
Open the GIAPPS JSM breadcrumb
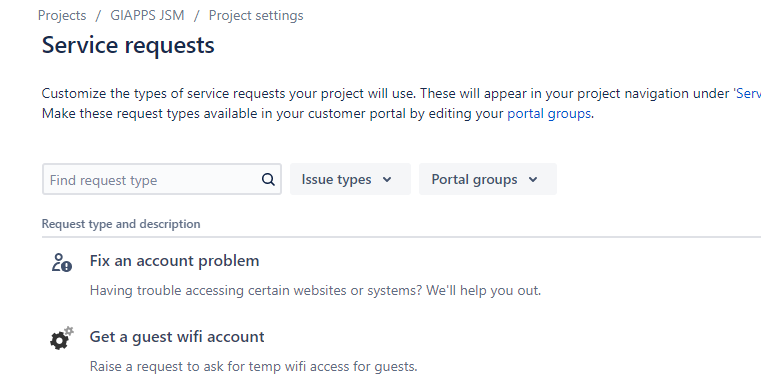pyautogui.click(x=148, y=16)
